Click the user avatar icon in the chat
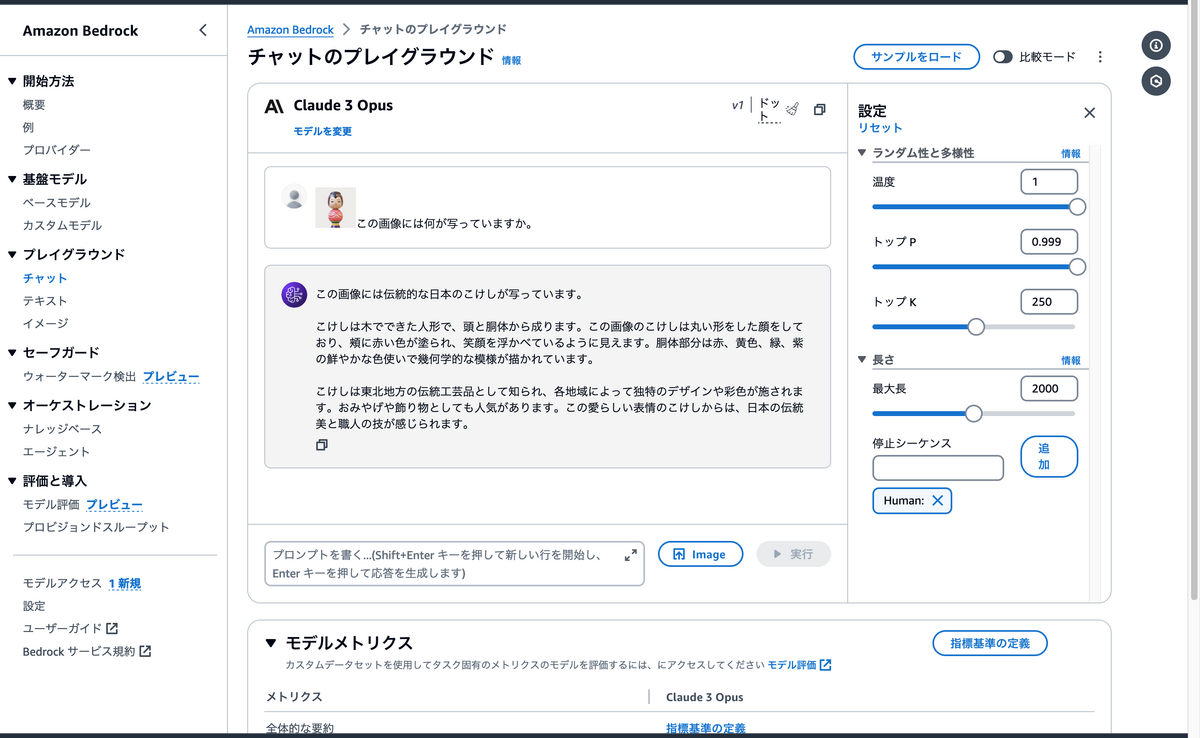This screenshot has width=1200, height=738. tap(294, 198)
